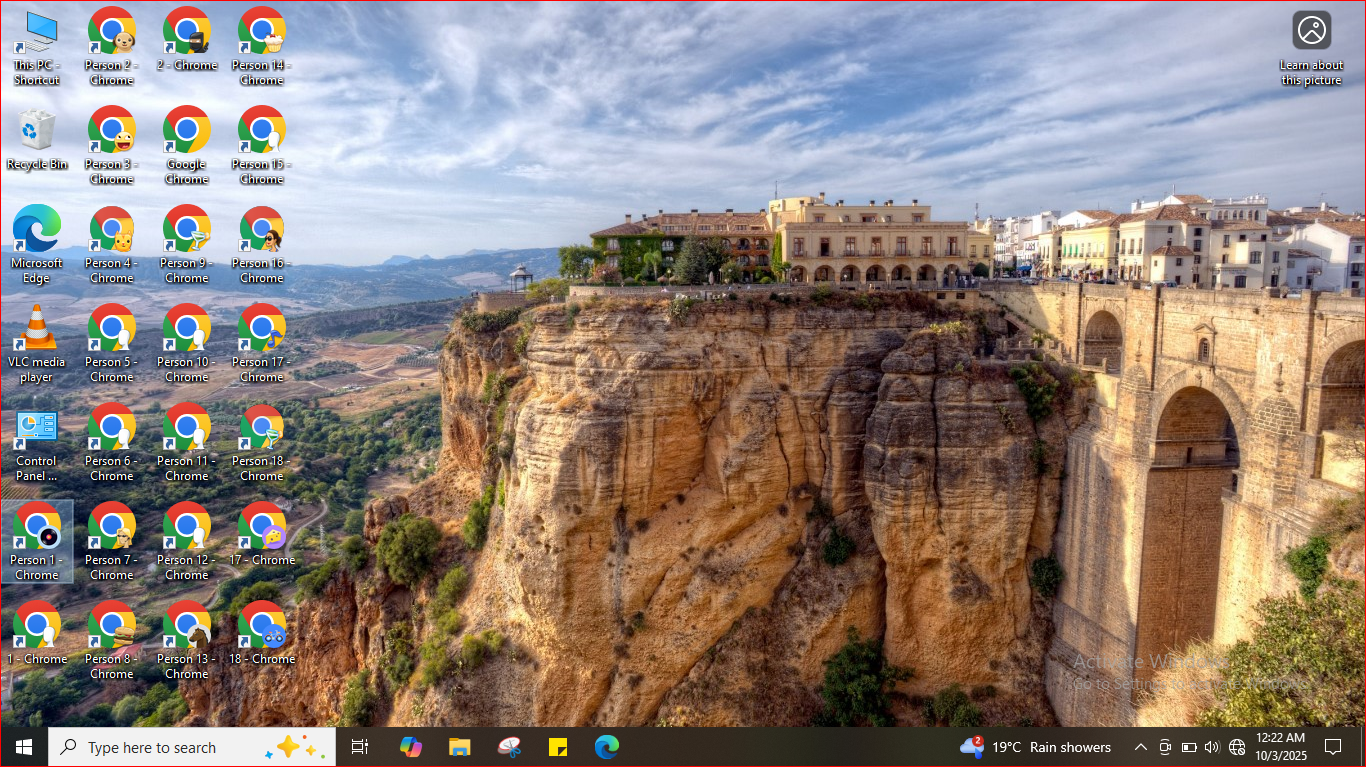Select the Person 11 - Chrome shortcut
The width and height of the screenshot is (1366, 767).
(x=187, y=443)
